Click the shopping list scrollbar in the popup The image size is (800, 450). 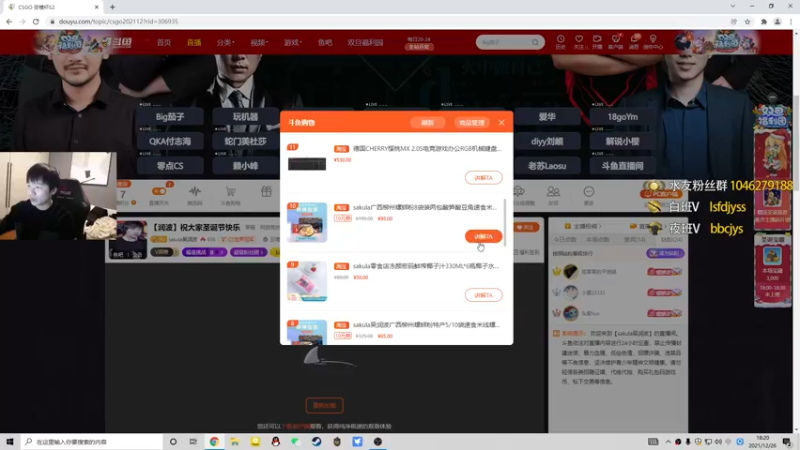505,222
